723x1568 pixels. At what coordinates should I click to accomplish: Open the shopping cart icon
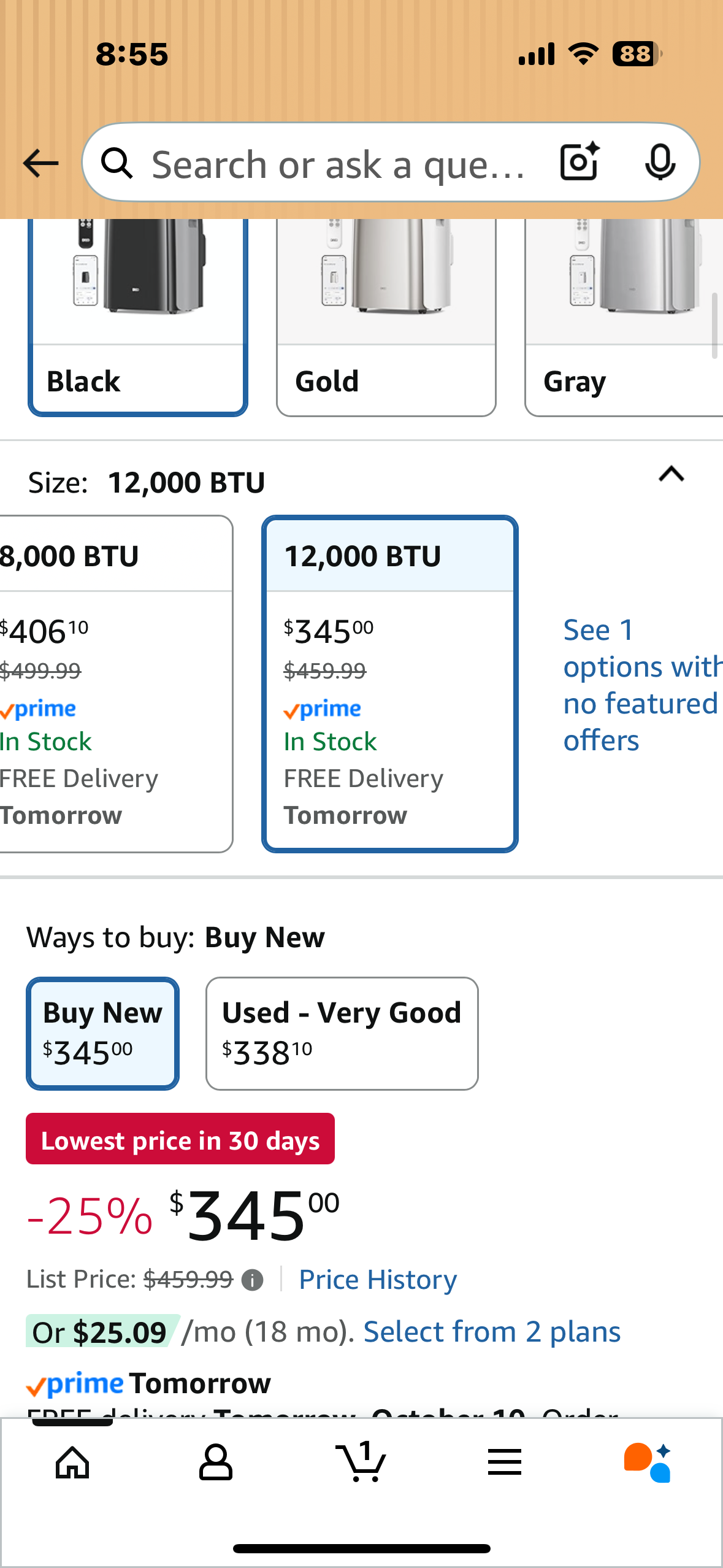(361, 1462)
